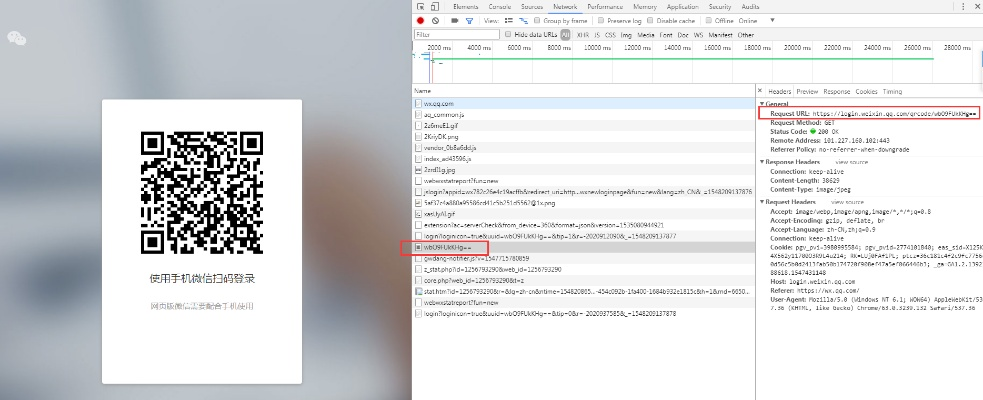Viewport: 983px width, 400px height.
Task: Open the Preview tab of the request
Action: click(x=806, y=91)
